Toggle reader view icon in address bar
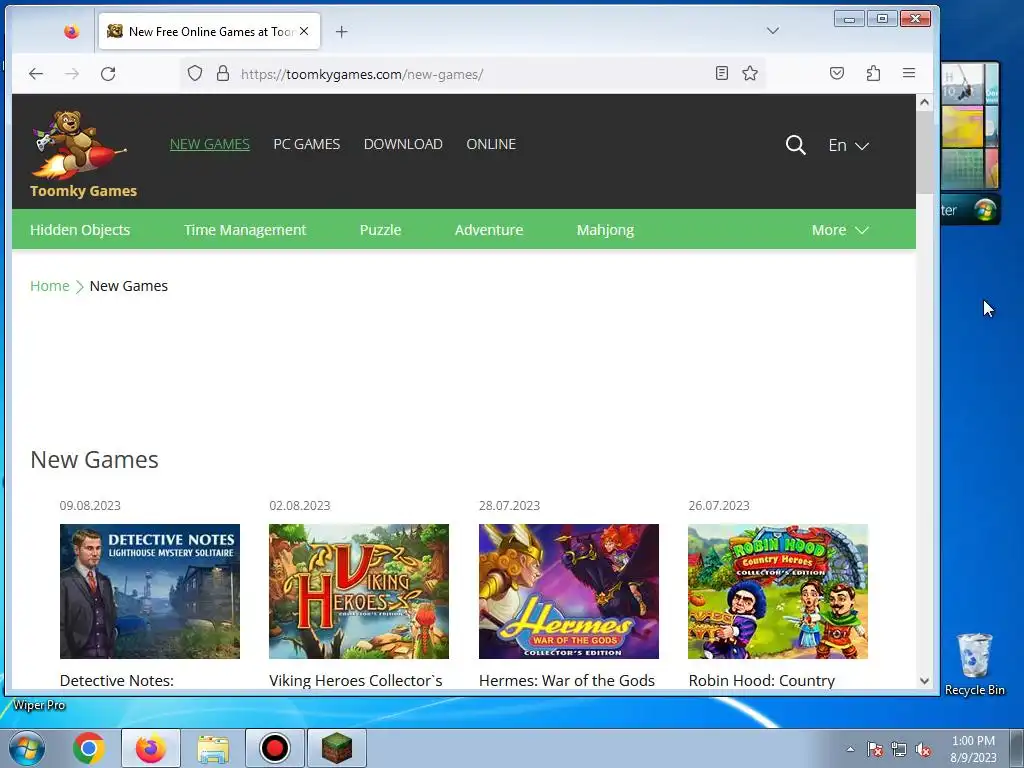This screenshot has width=1024, height=768. pyautogui.click(x=722, y=73)
